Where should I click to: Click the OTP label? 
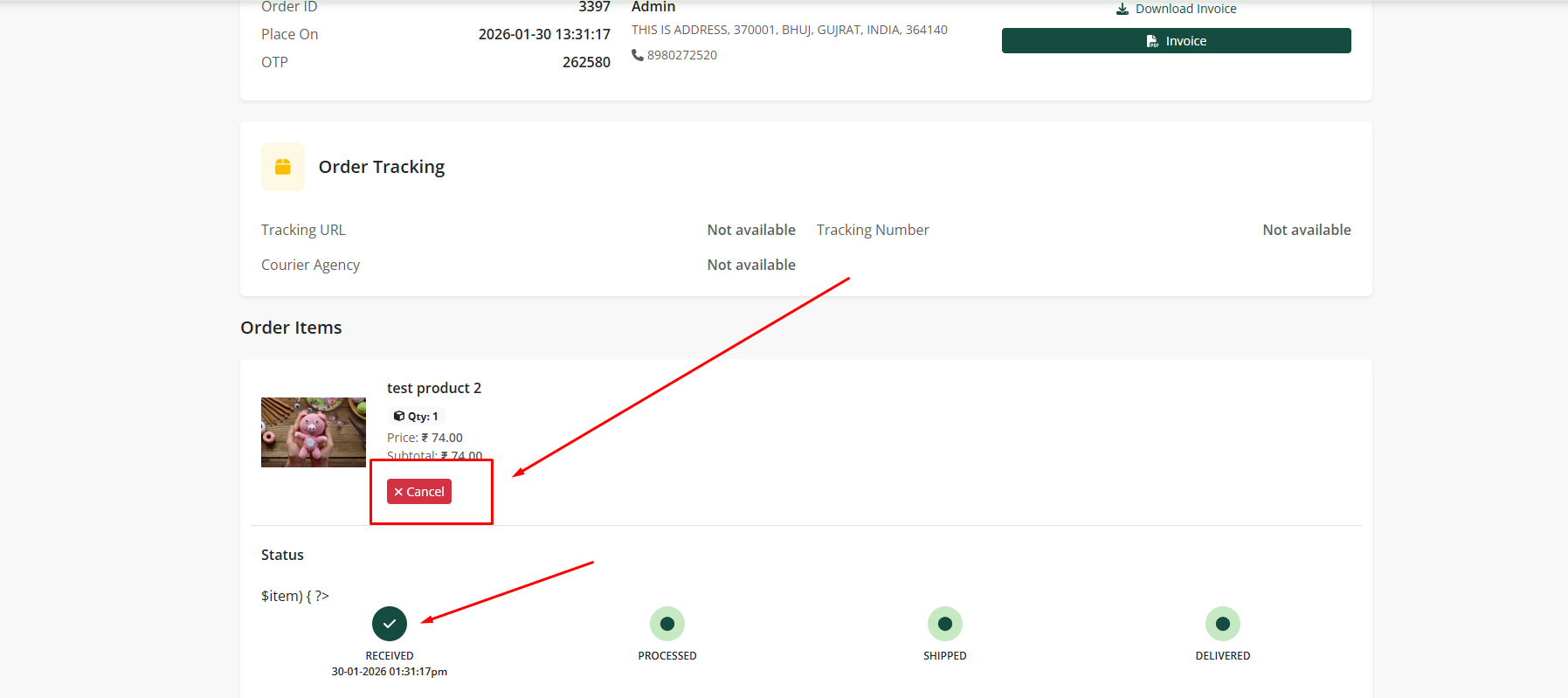click(274, 62)
